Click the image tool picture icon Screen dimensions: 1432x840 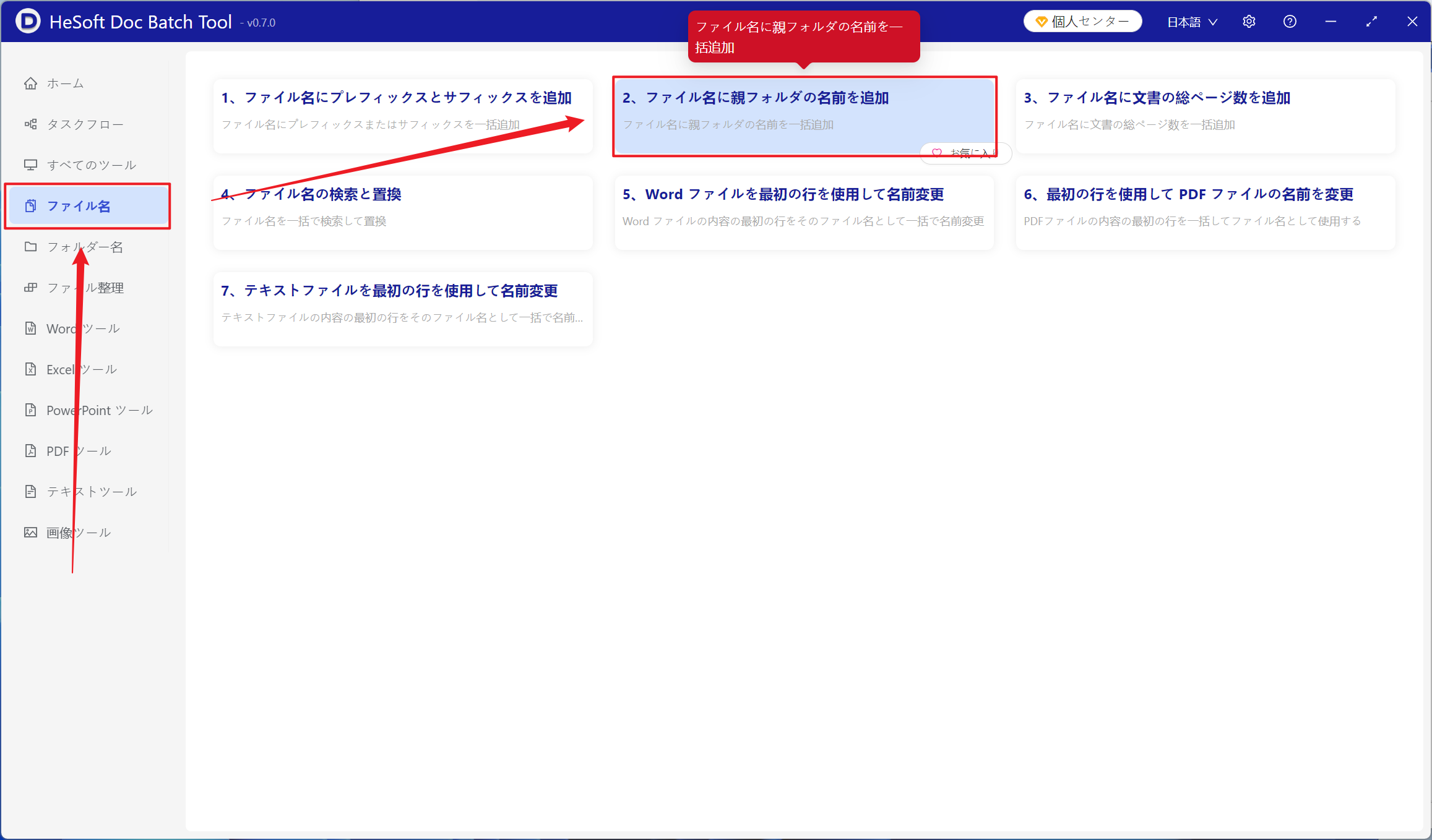point(30,533)
